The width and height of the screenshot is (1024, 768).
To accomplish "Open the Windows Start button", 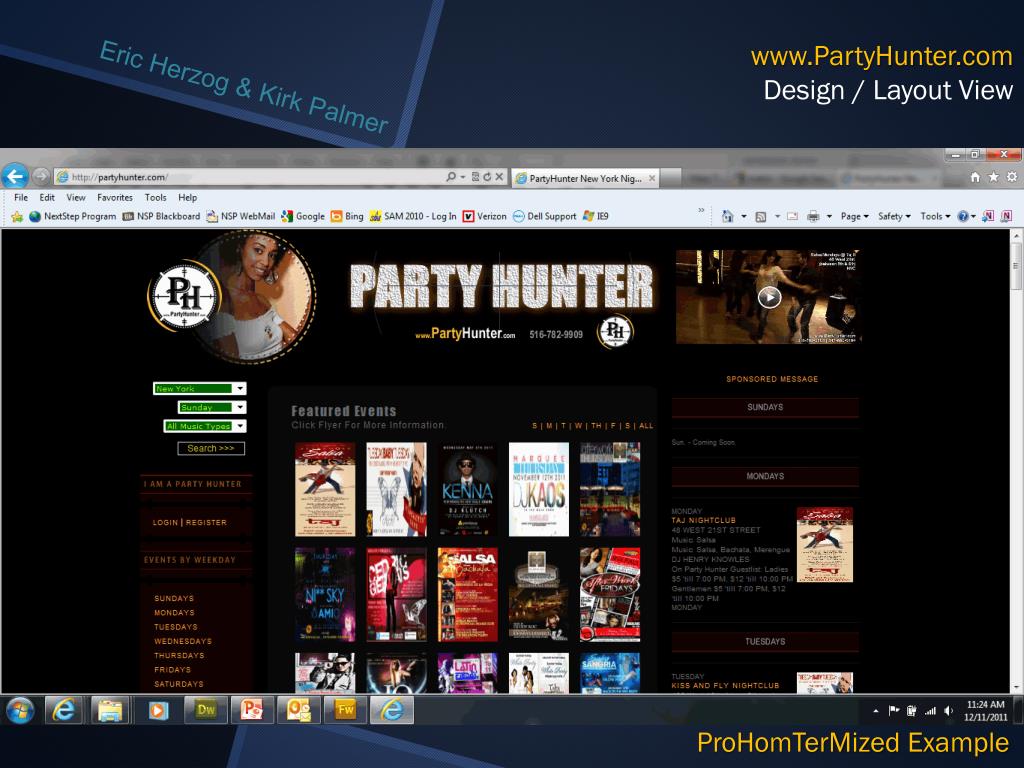I will click(20, 710).
